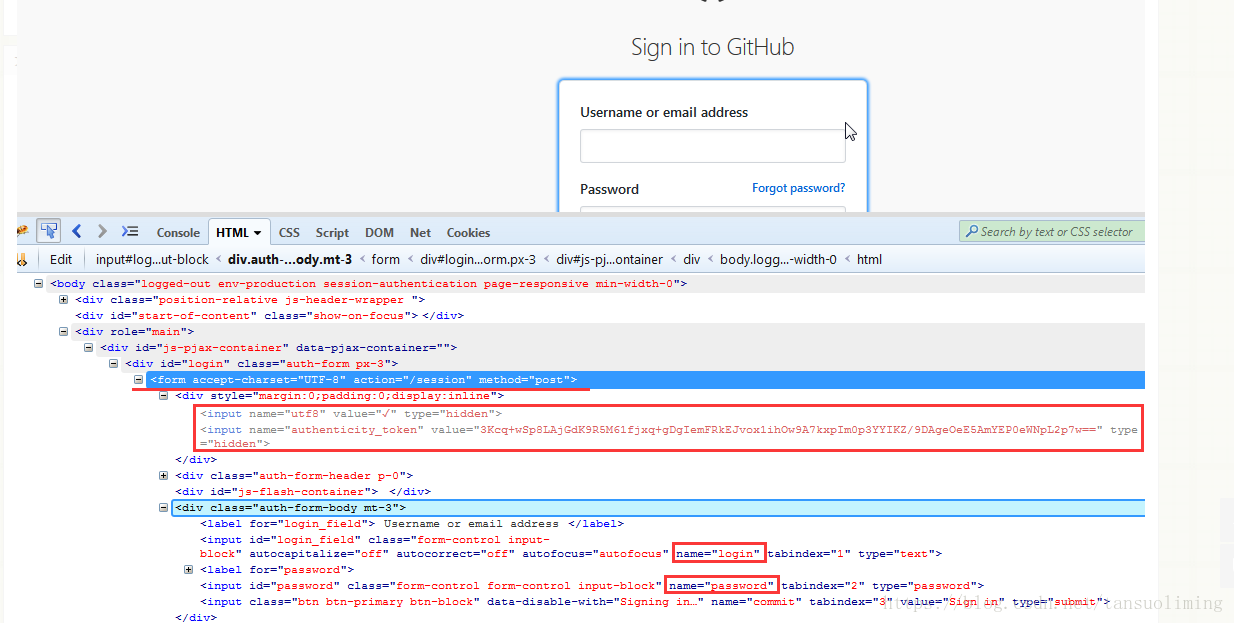Open the HTML tab options dropdown arrow

[257, 233]
